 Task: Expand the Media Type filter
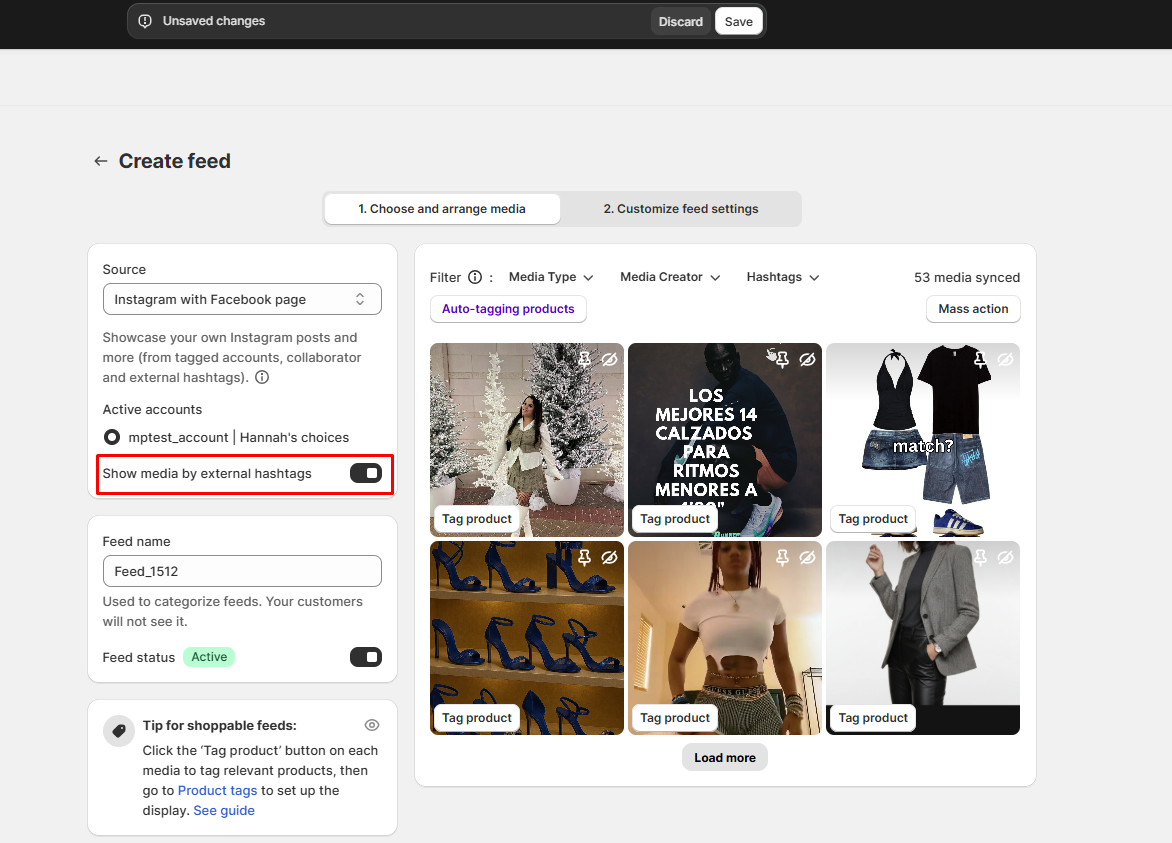[551, 277]
